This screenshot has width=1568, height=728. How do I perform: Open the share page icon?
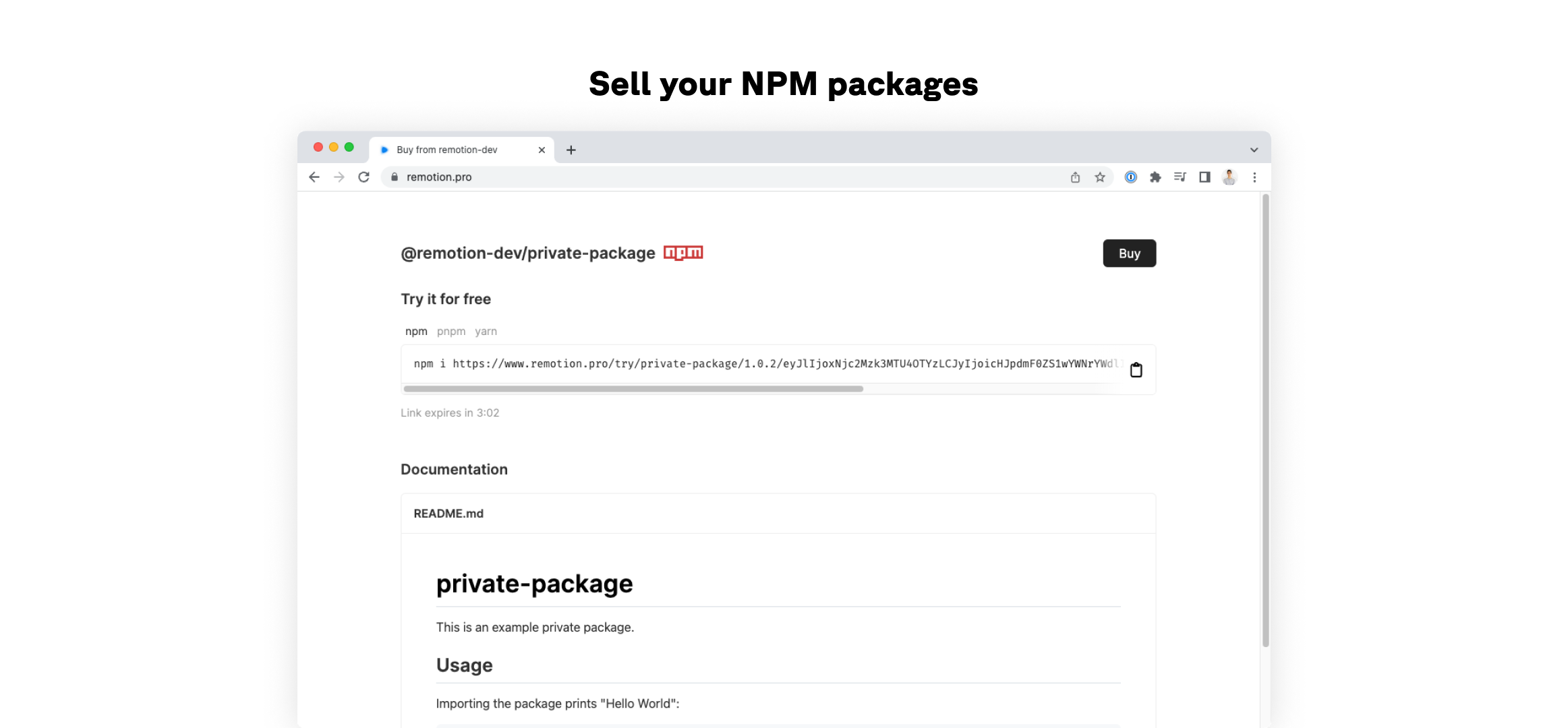[1075, 177]
